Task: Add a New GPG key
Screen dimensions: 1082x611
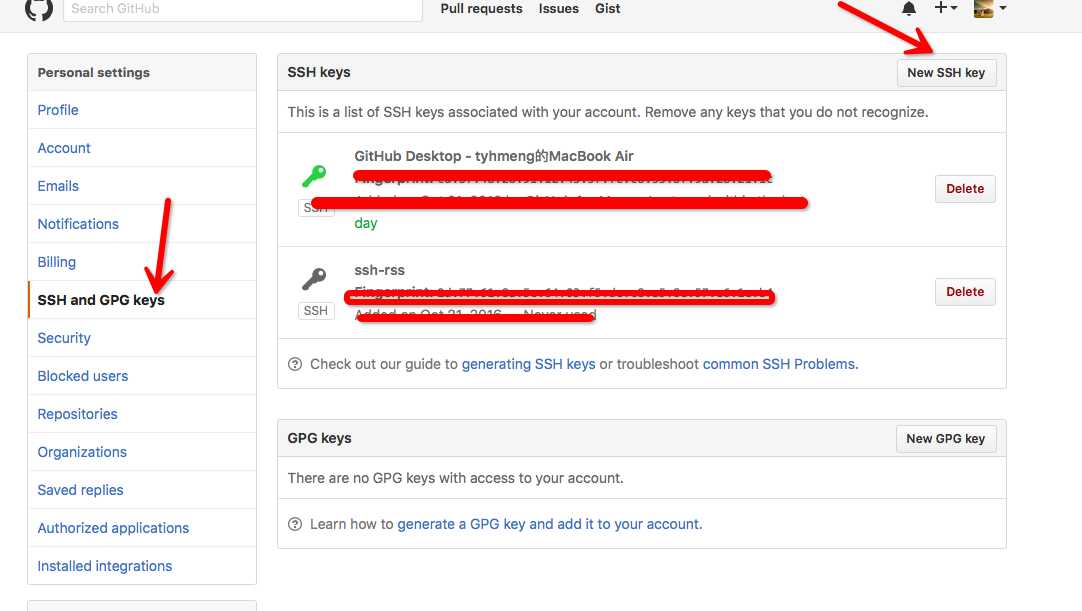Action: (945, 438)
